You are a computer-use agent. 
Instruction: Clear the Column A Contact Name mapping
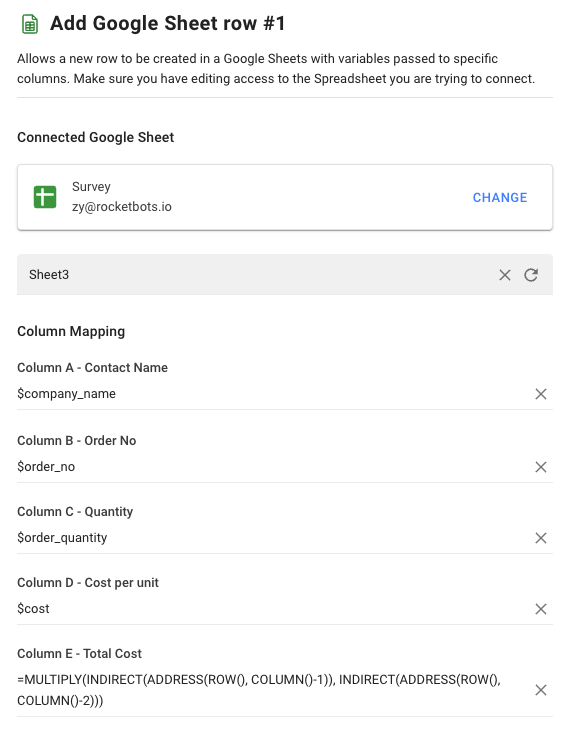541,394
